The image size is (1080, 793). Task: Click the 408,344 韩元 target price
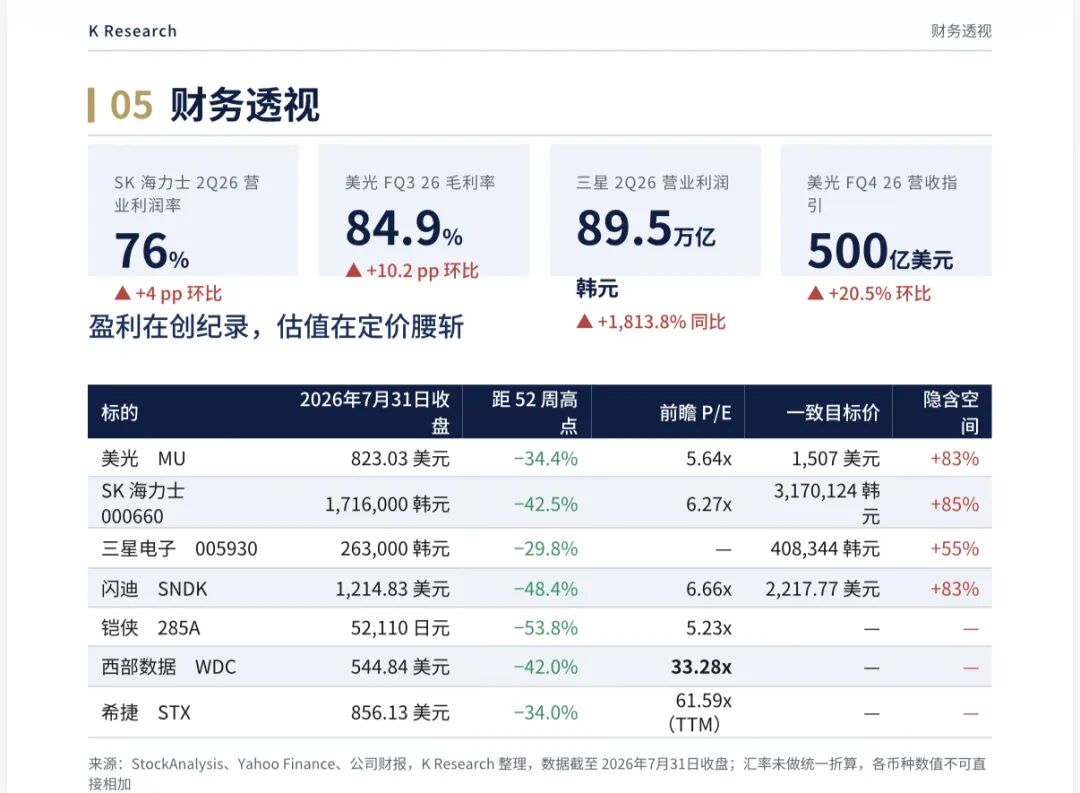(825, 548)
